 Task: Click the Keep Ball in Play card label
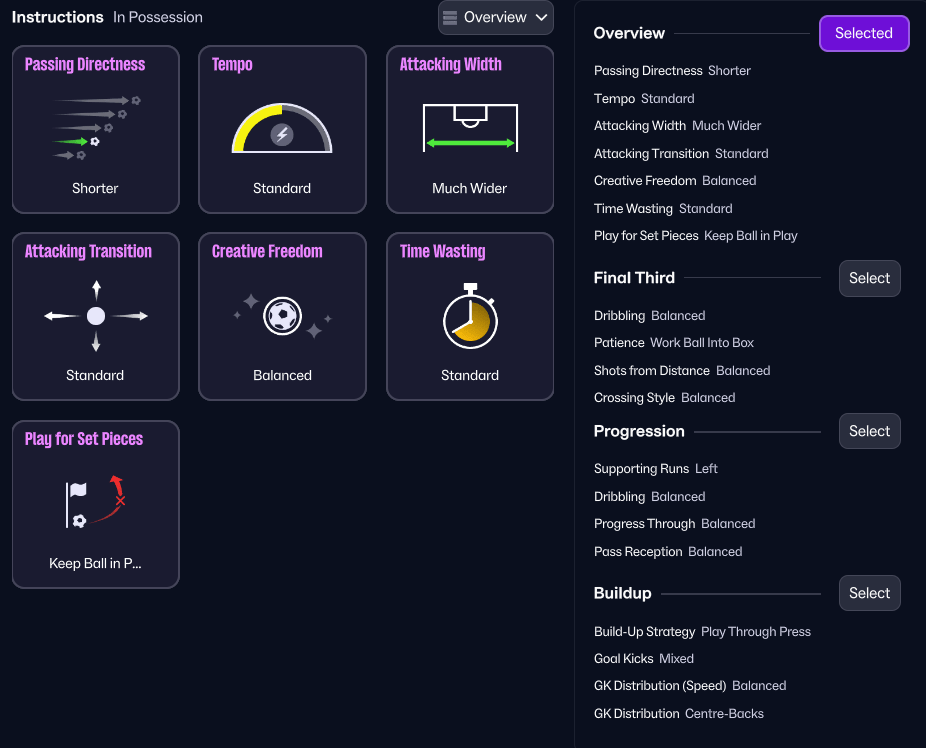(x=96, y=564)
